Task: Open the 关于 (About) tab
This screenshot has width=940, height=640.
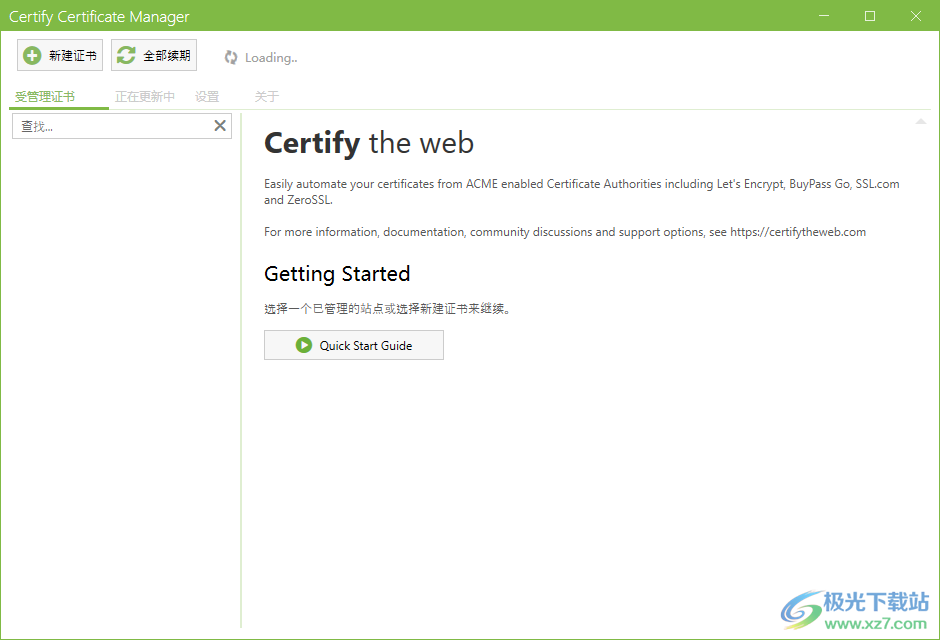Action: 267,96
